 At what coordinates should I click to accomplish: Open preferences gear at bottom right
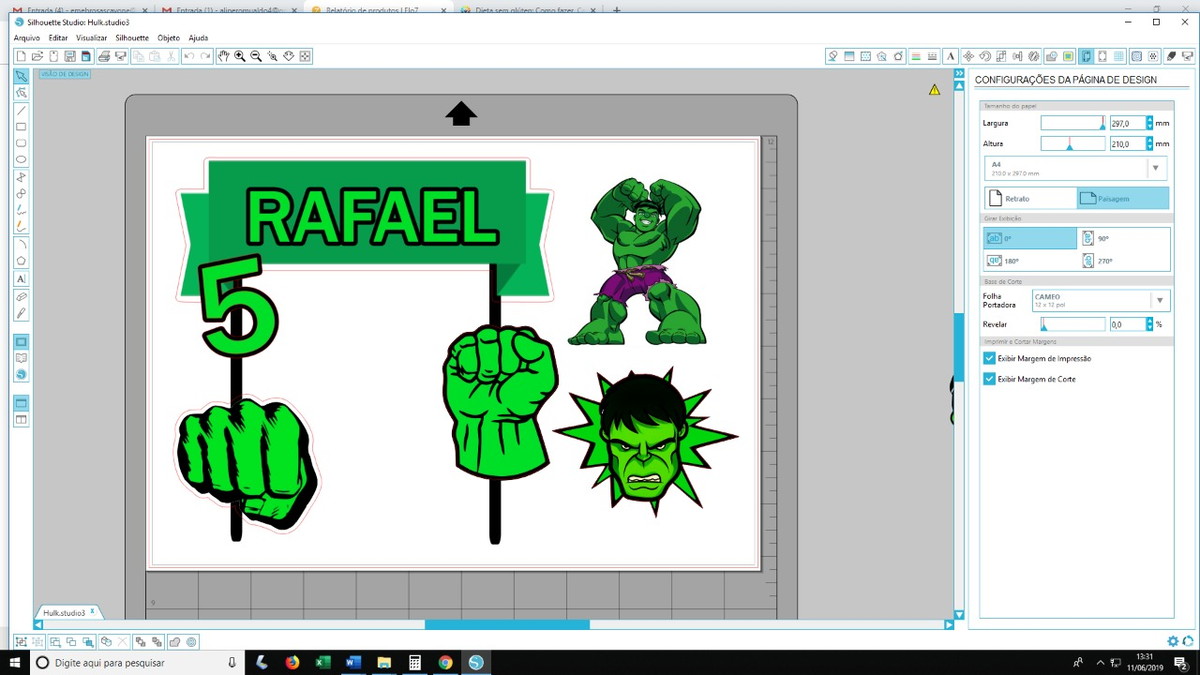pyautogui.click(x=1173, y=641)
